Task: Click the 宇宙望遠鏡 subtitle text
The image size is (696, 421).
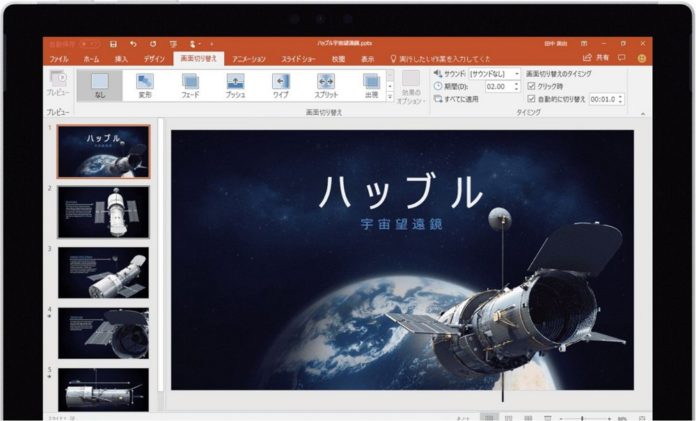Action: tap(402, 224)
